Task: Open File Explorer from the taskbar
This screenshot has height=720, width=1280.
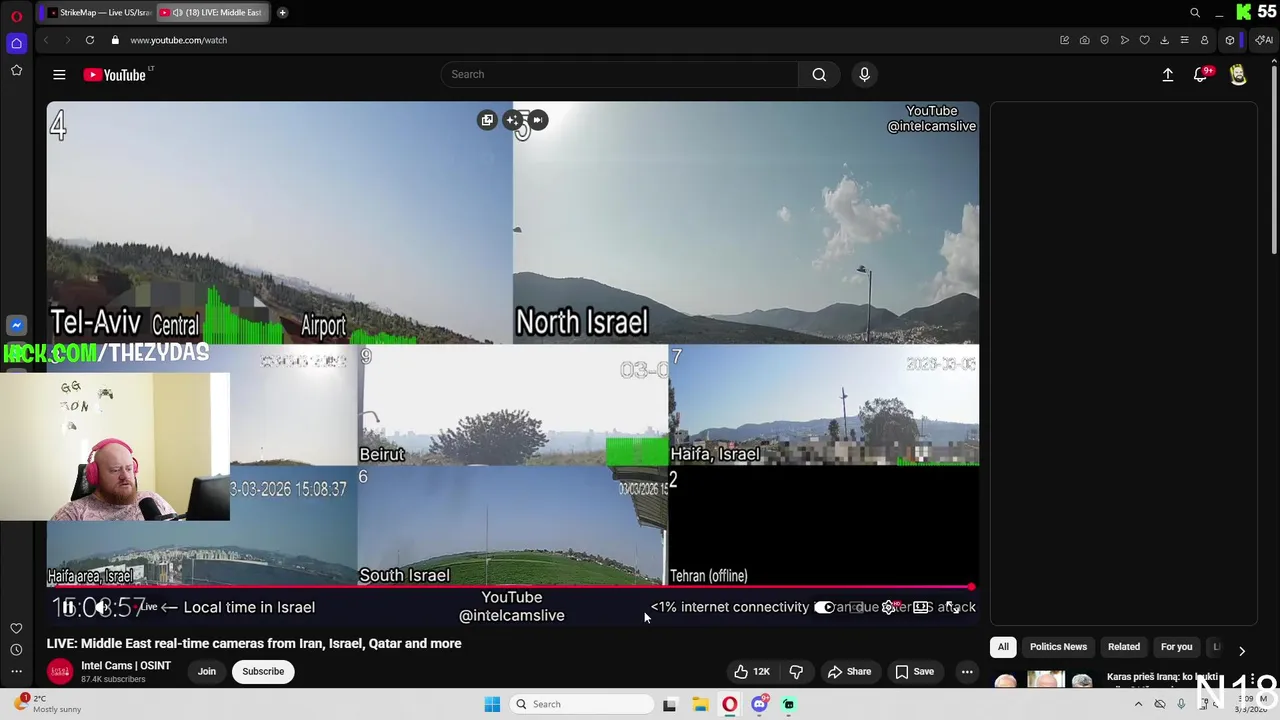Action: click(700, 704)
